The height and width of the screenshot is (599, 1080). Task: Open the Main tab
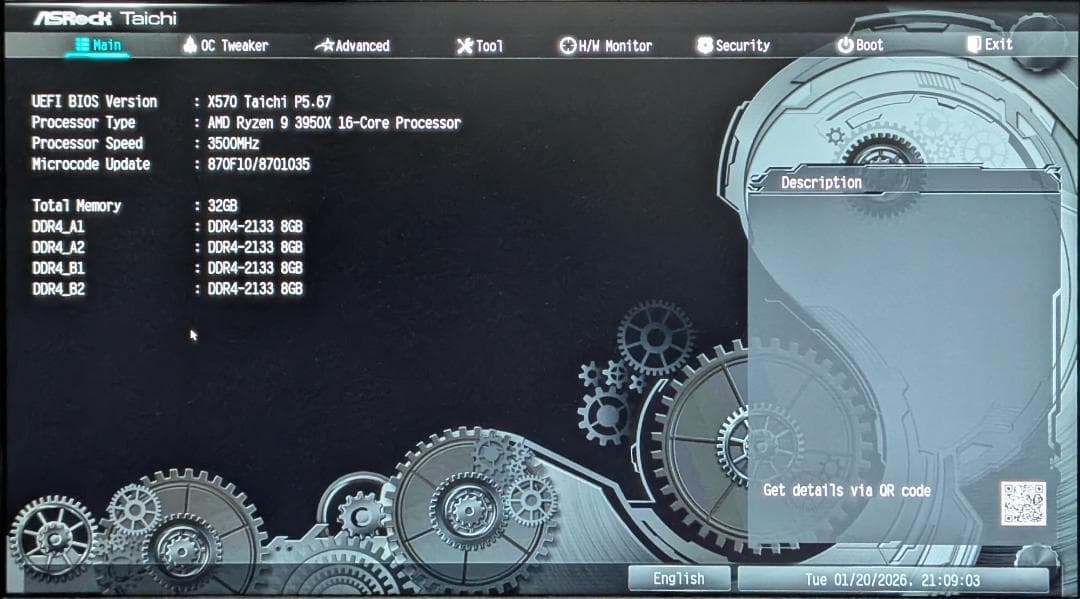[98, 45]
